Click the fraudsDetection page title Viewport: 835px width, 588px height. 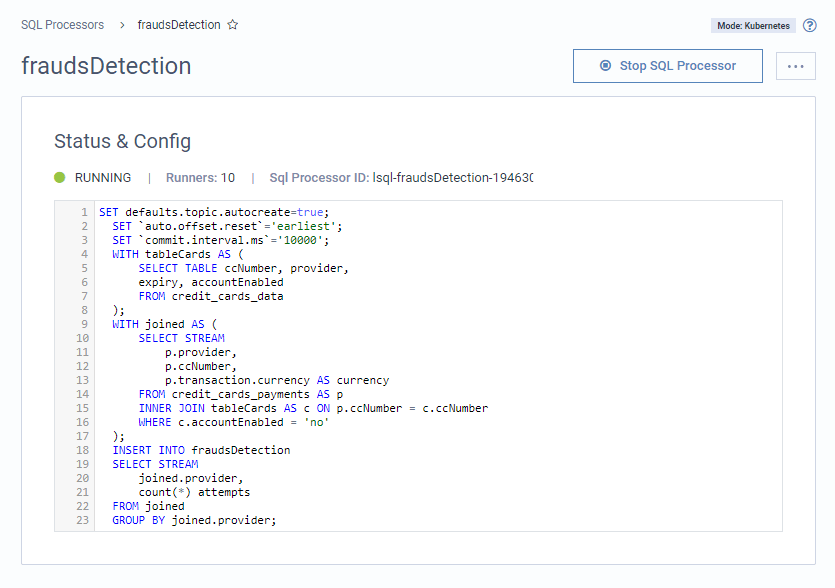pyautogui.click(x=106, y=66)
